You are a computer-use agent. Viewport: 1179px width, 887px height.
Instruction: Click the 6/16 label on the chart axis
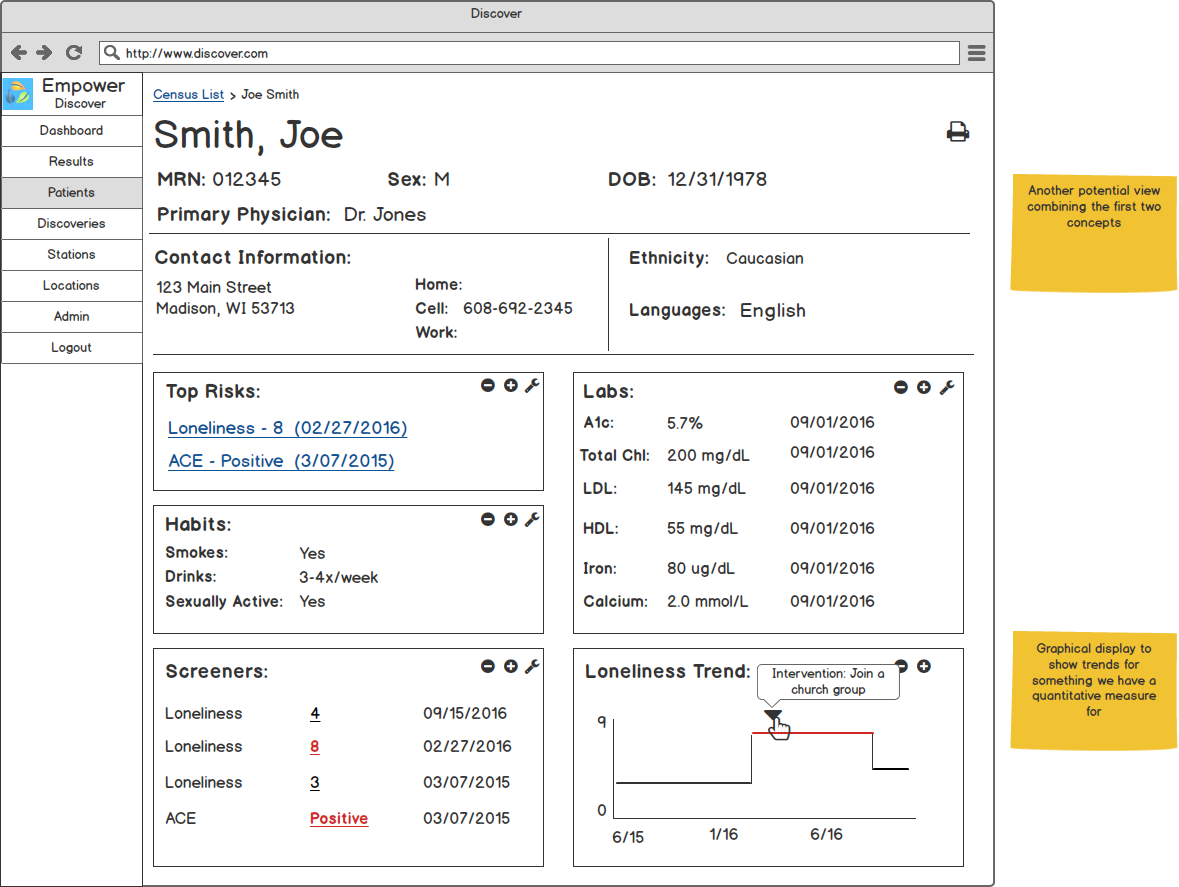[x=826, y=834]
